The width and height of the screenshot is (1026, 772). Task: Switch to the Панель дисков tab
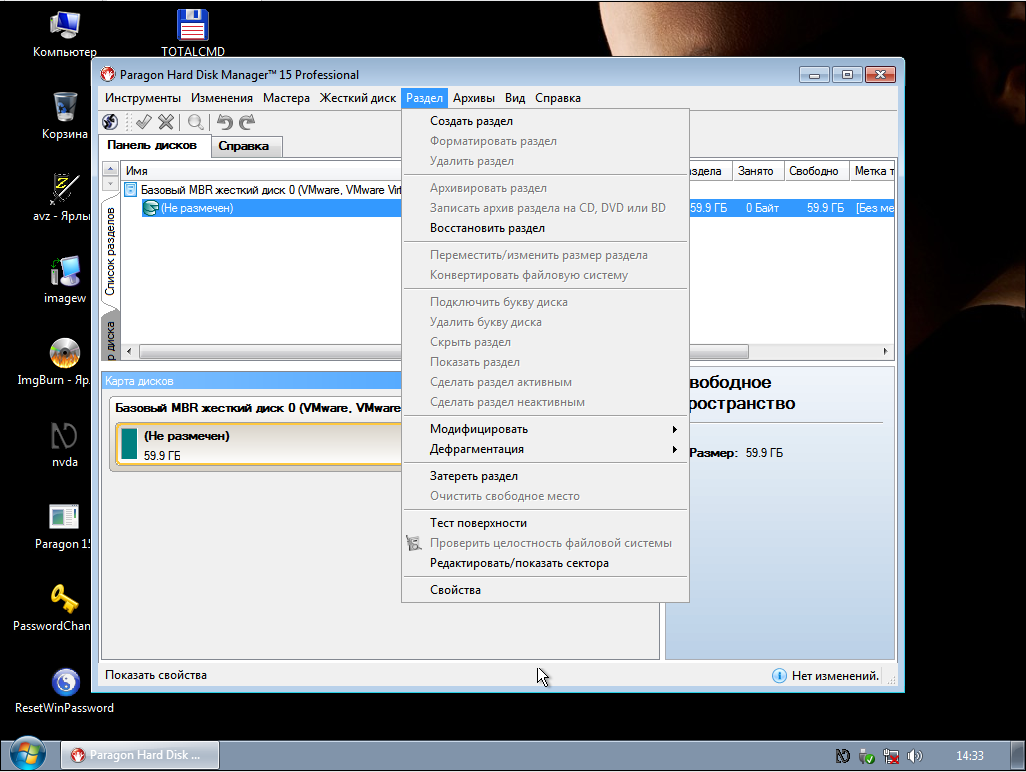click(x=155, y=145)
